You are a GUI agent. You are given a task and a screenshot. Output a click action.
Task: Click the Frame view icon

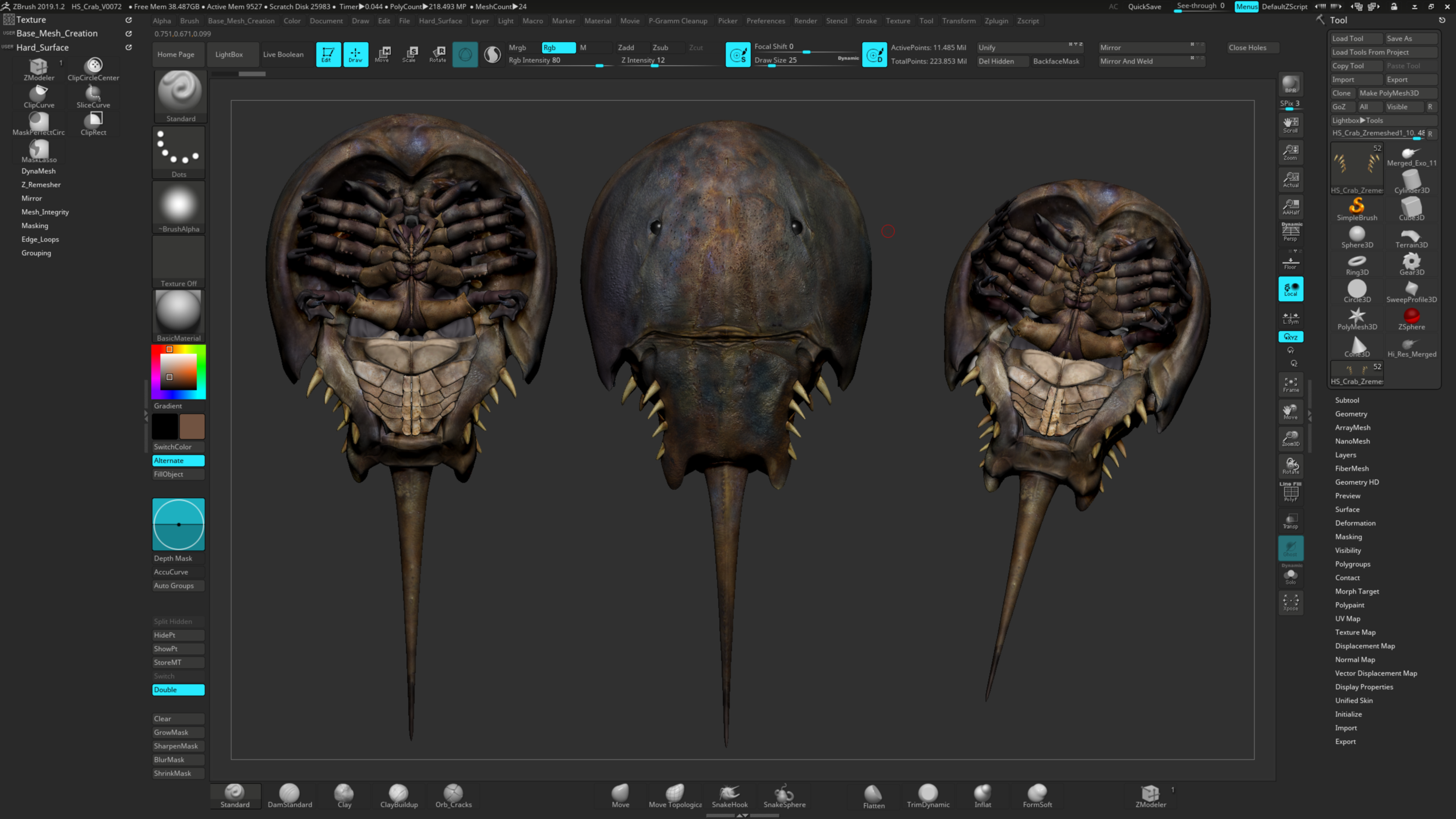tap(1291, 384)
